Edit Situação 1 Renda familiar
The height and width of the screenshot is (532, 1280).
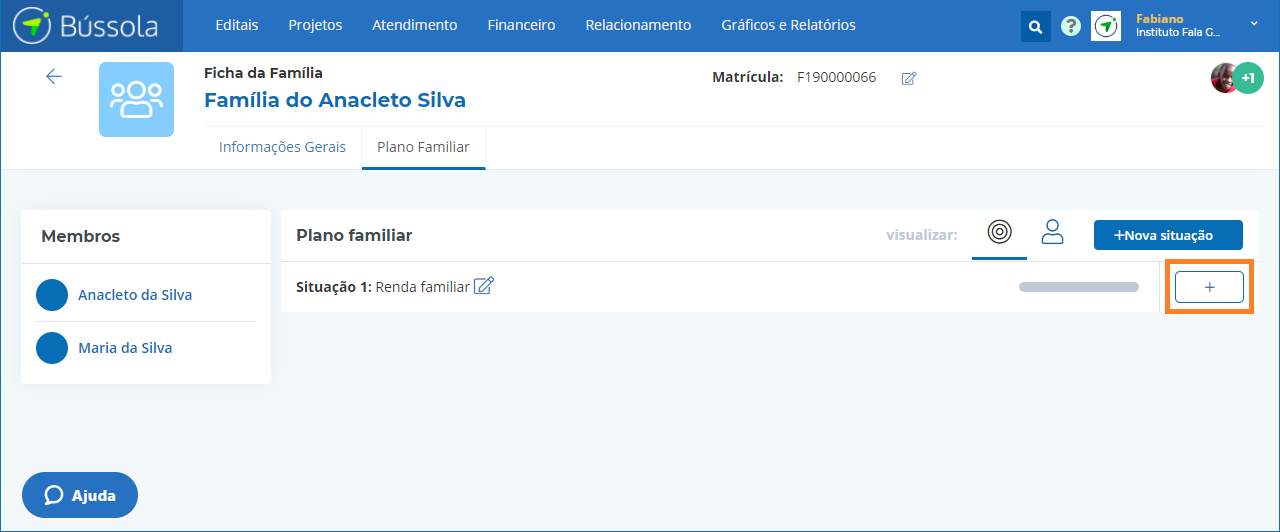click(x=484, y=286)
